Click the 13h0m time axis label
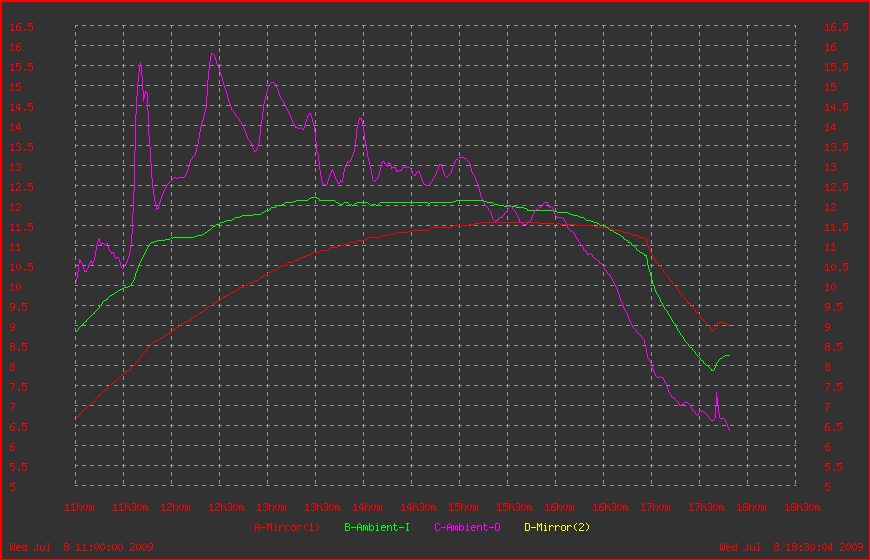 [271, 507]
